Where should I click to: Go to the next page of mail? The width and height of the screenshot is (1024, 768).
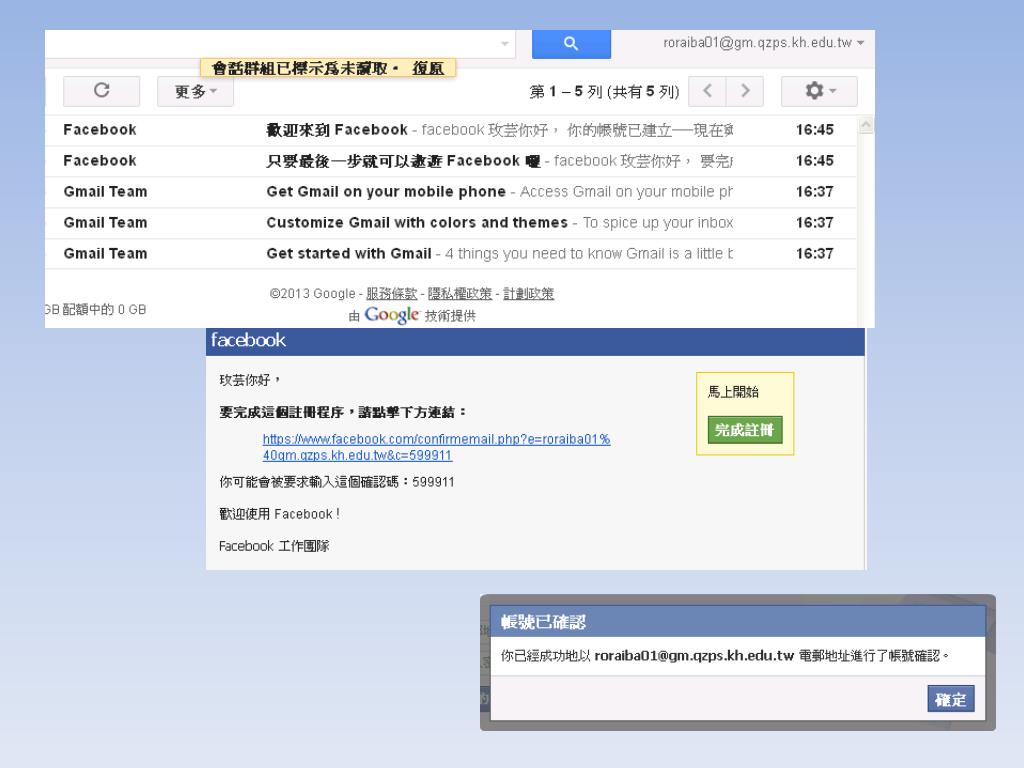(744, 91)
